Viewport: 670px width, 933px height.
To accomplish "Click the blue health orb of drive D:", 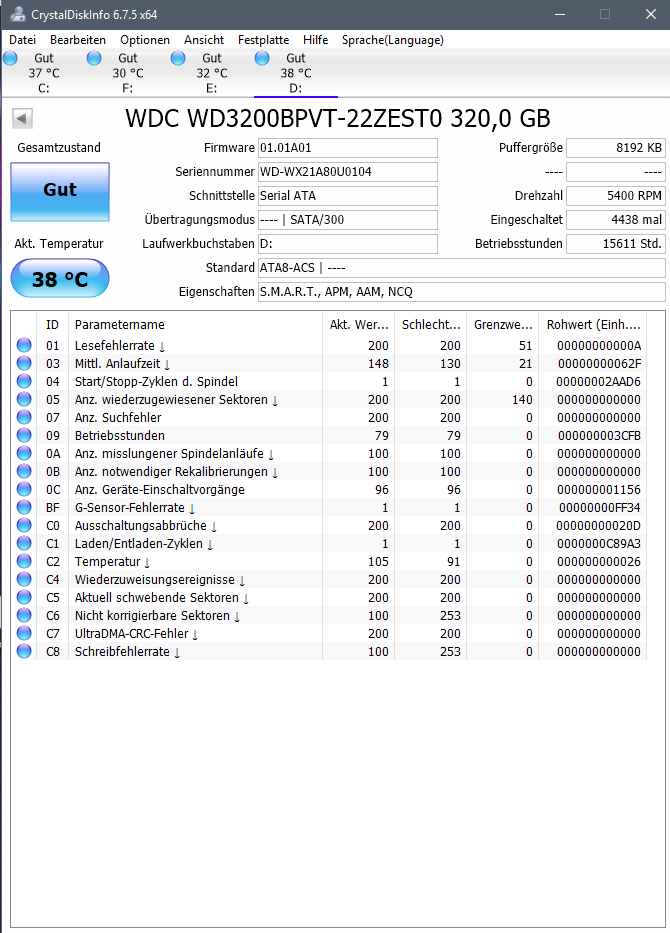I will (x=262, y=58).
